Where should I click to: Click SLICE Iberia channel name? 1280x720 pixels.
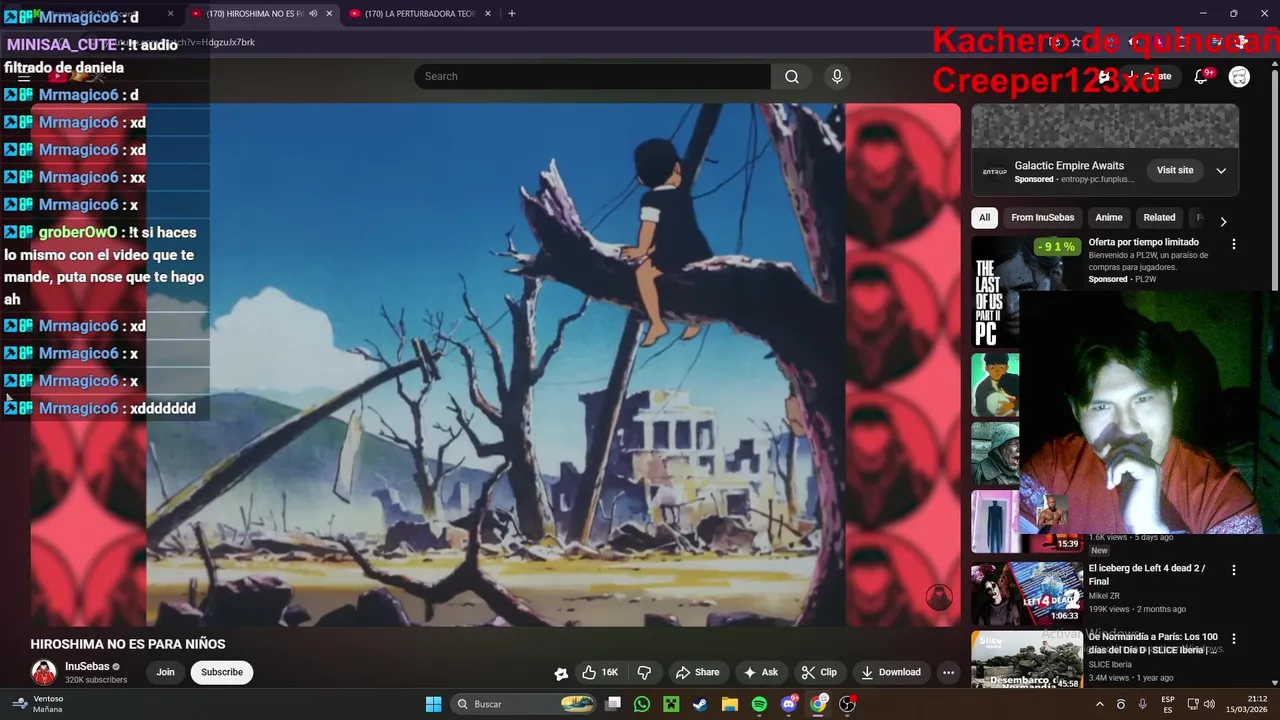click(1110, 664)
